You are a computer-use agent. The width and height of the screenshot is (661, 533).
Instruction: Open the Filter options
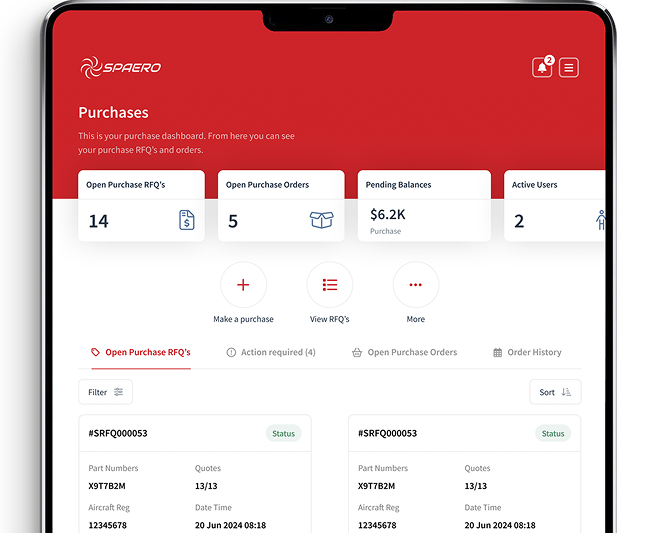pyautogui.click(x=105, y=392)
